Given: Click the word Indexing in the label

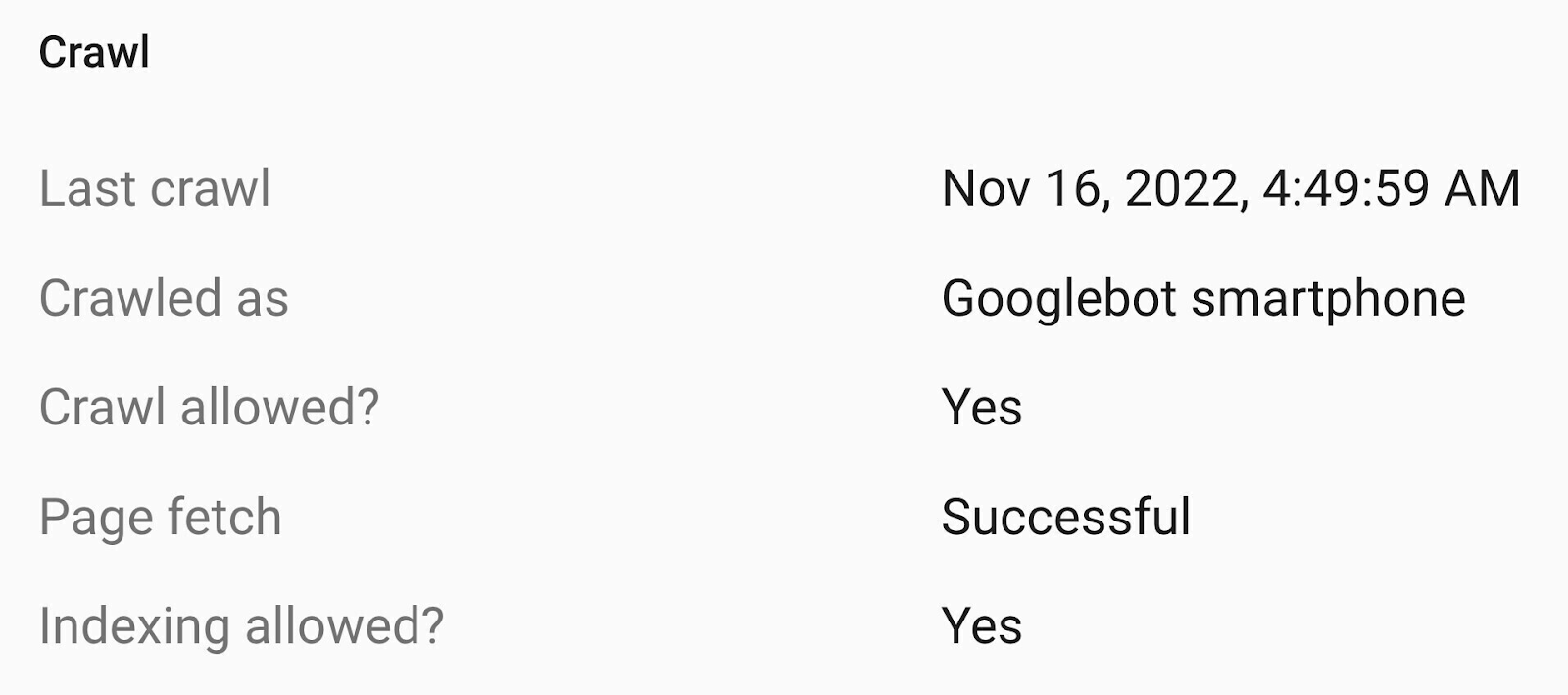Looking at the screenshot, I should pos(134,626).
